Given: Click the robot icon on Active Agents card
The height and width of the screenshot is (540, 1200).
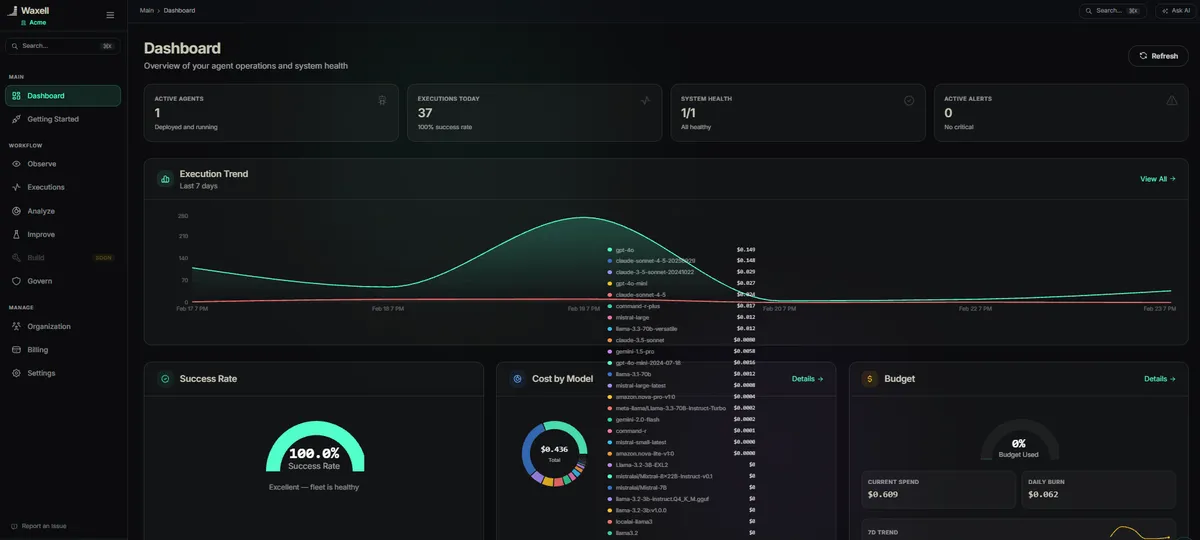Looking at the screenshot, I should click(382, 100).
